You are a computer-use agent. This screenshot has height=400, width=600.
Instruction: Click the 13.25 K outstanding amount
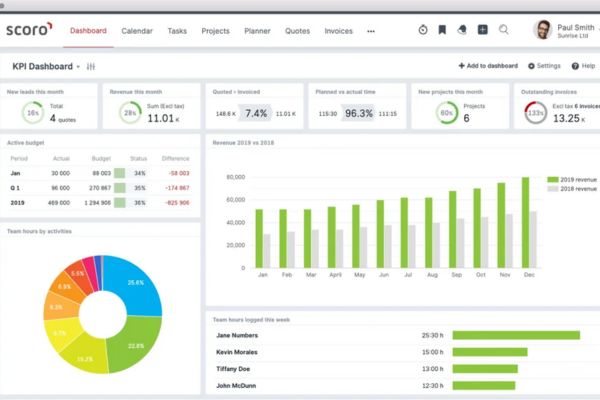click(569, 118)
